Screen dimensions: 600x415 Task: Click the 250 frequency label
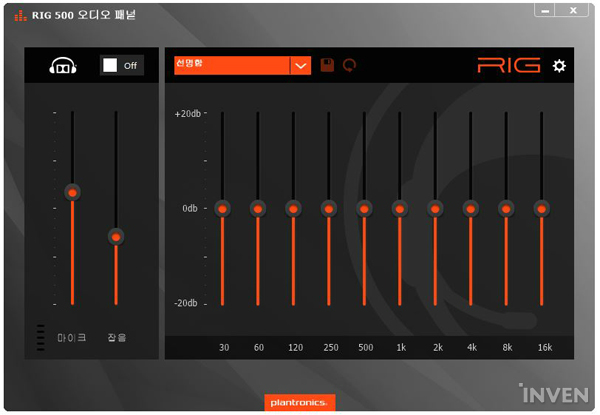331,347
